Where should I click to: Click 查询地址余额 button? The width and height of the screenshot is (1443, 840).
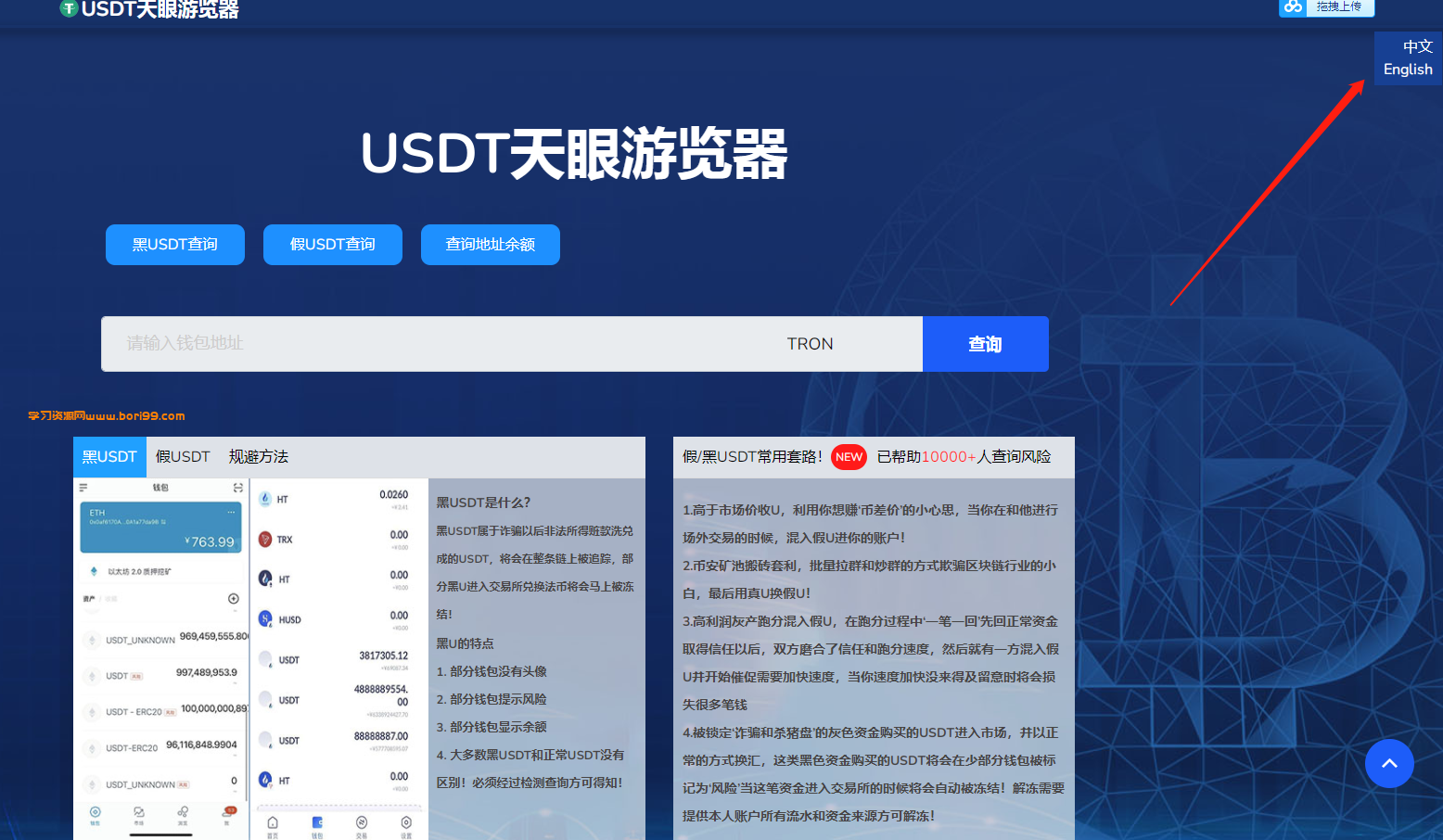pyautogui.click(x=491, y=245)
